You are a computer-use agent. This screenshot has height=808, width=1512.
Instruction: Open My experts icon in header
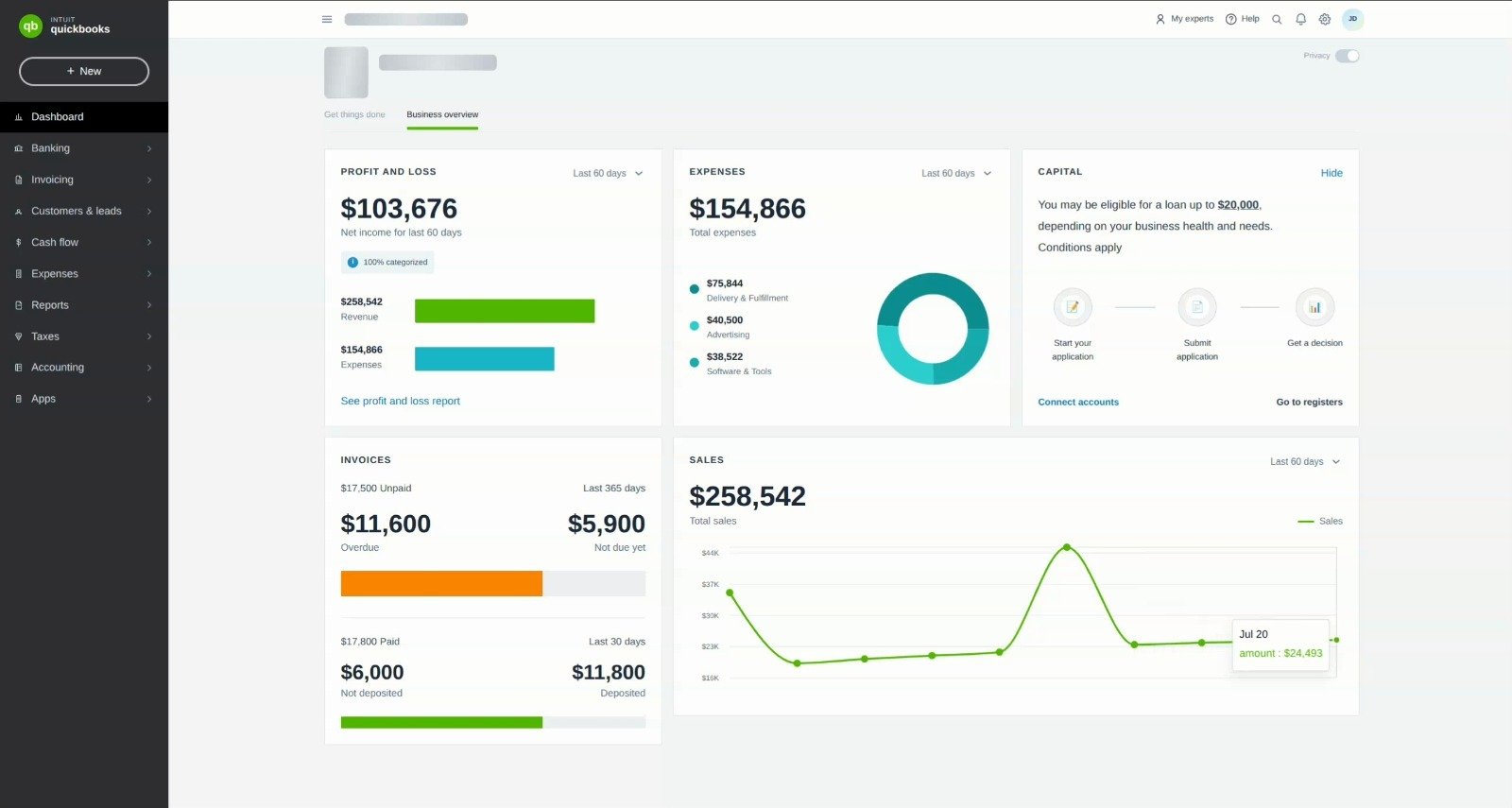(1160, 19)
